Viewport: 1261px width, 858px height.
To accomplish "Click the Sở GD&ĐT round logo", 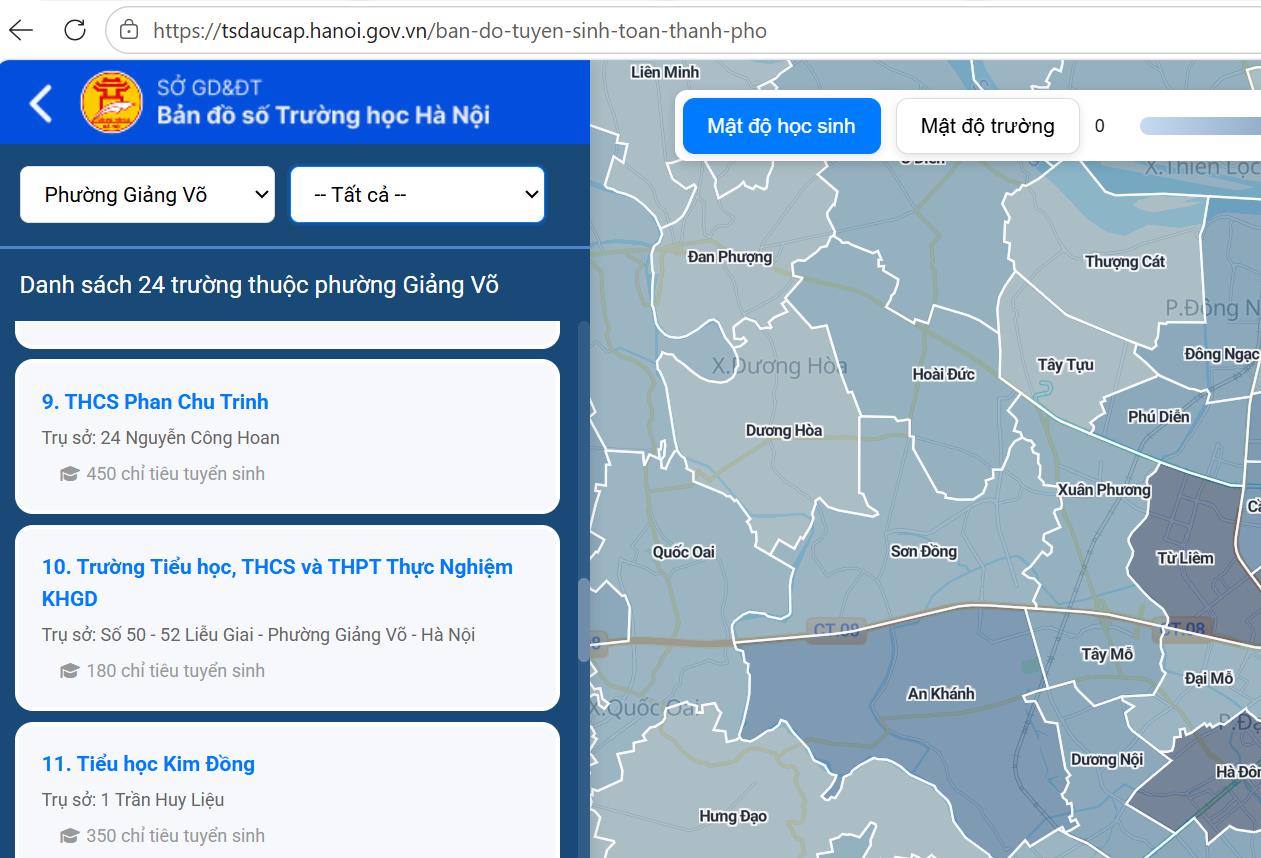I will 111,102.
